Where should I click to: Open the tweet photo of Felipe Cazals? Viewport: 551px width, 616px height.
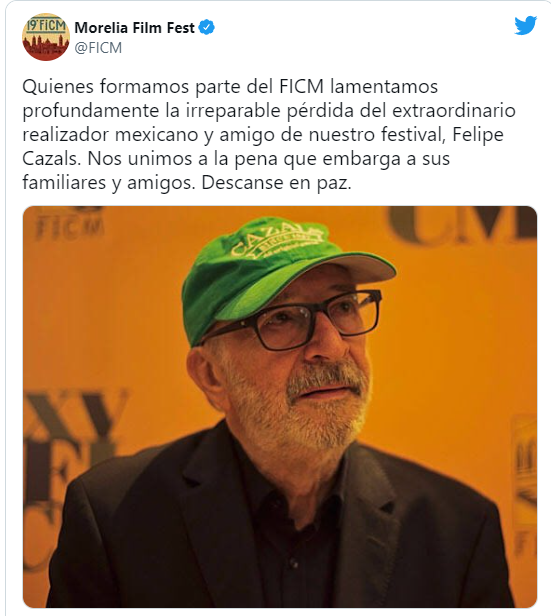click(x=280, y=407)
